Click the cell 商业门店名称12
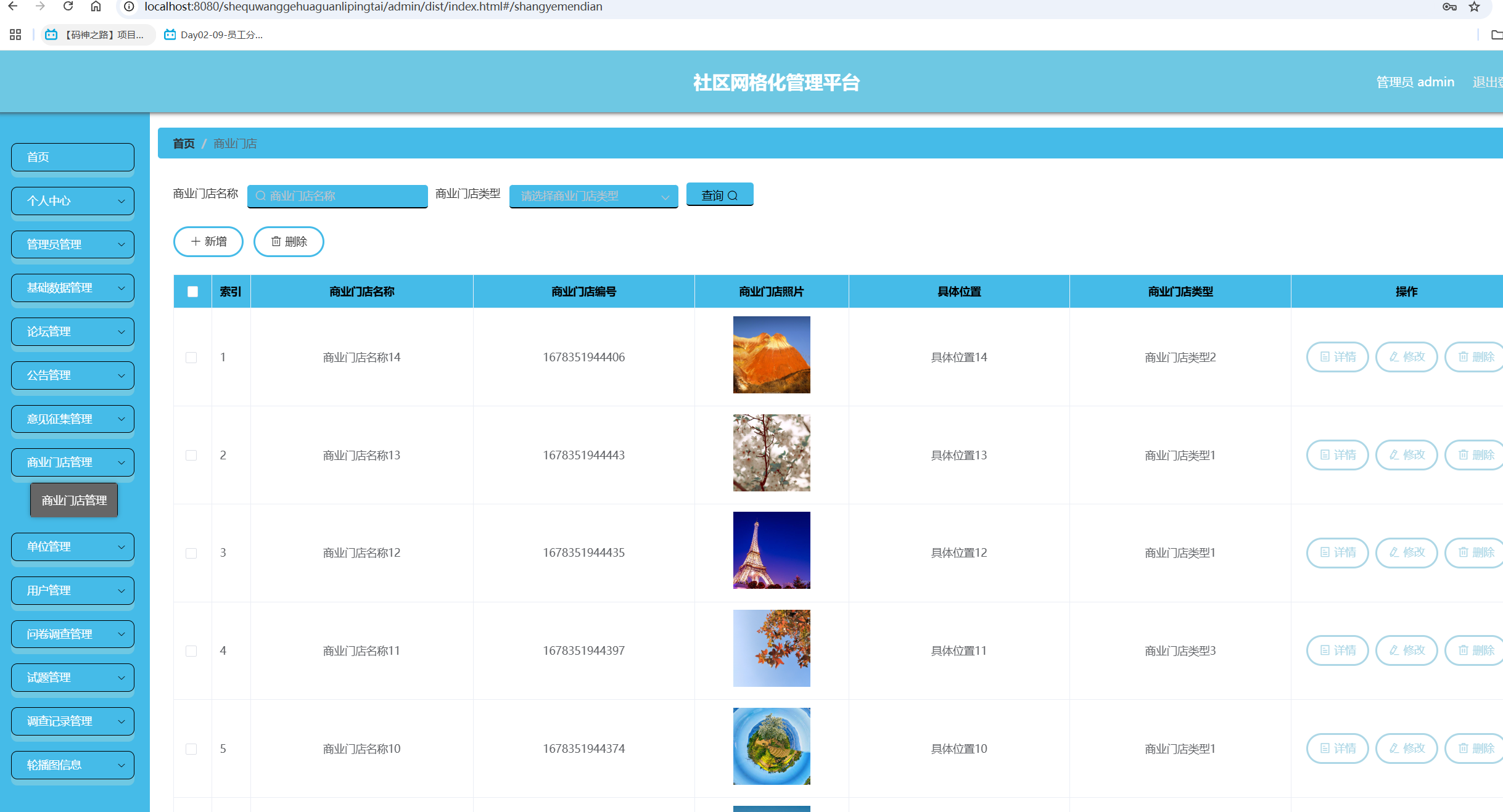 [x=362, y=552]
